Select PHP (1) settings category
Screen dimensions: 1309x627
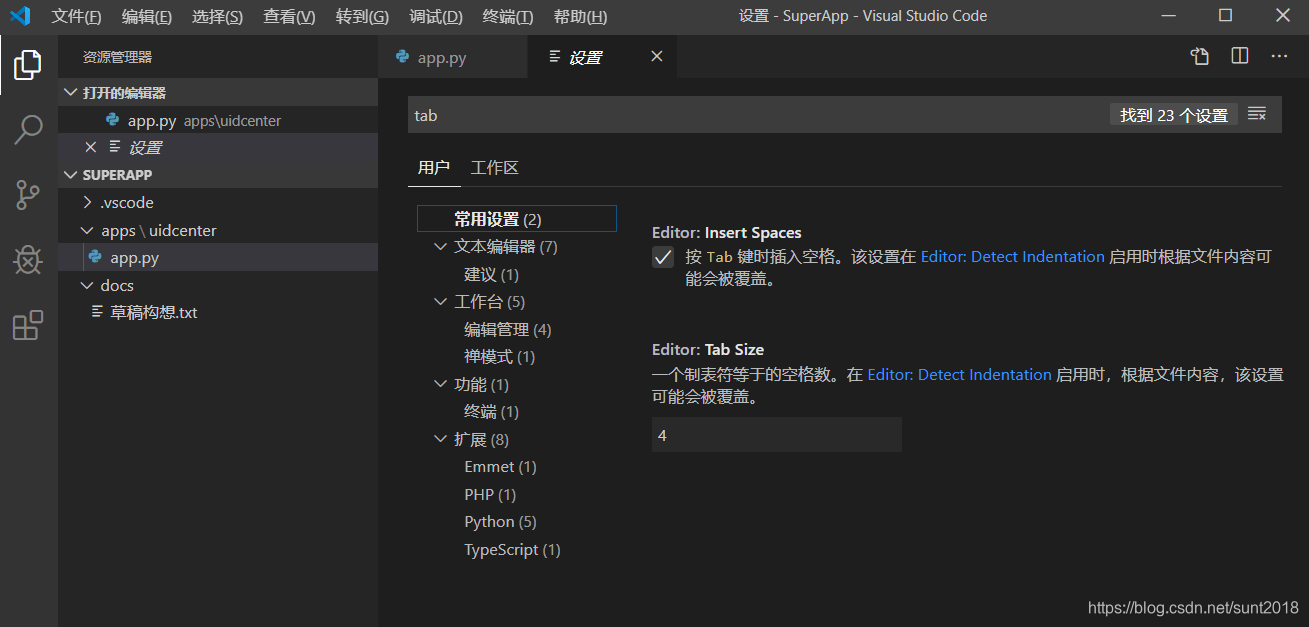point(490,494)
